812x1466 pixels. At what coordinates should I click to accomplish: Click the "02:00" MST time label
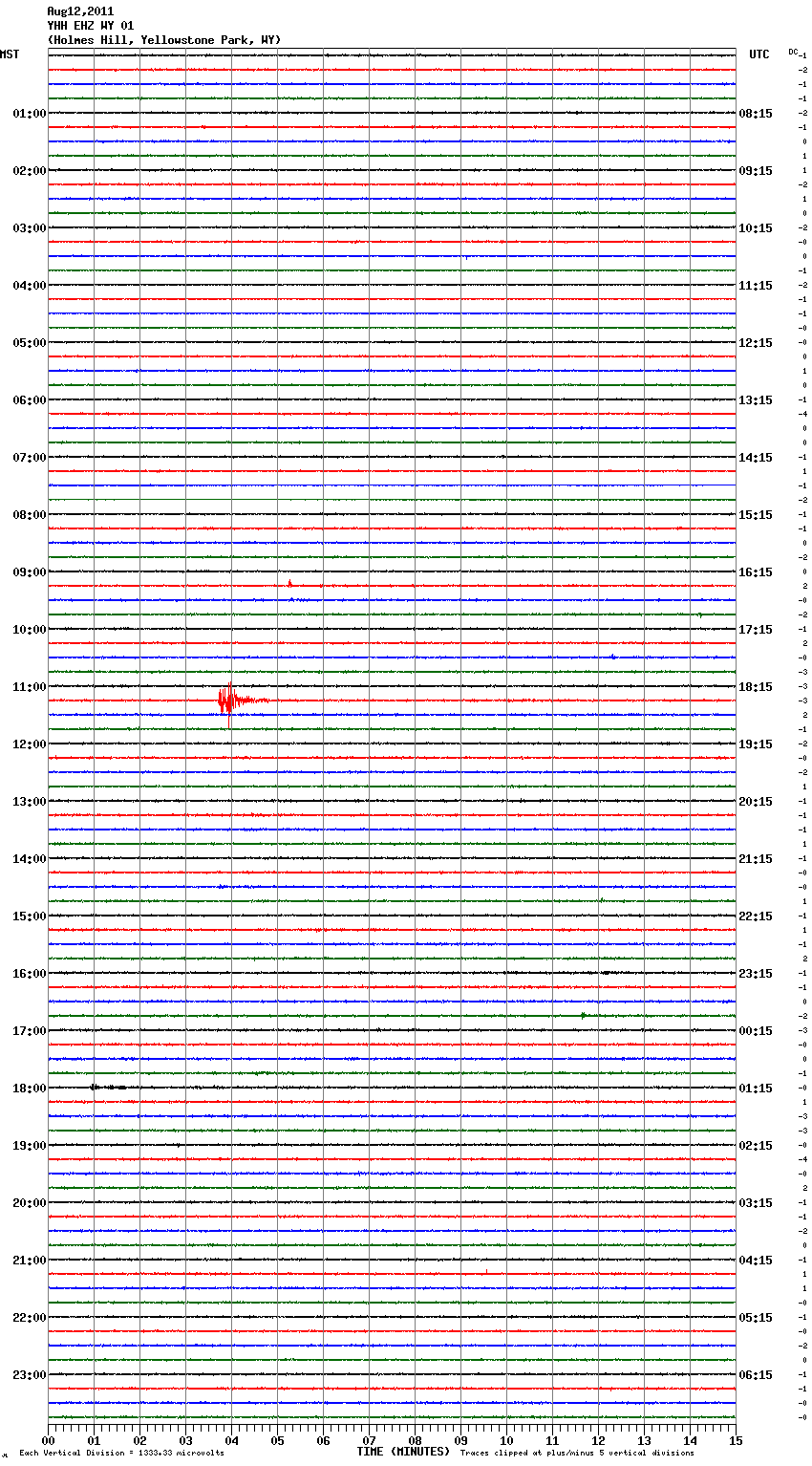pos(29,171)
